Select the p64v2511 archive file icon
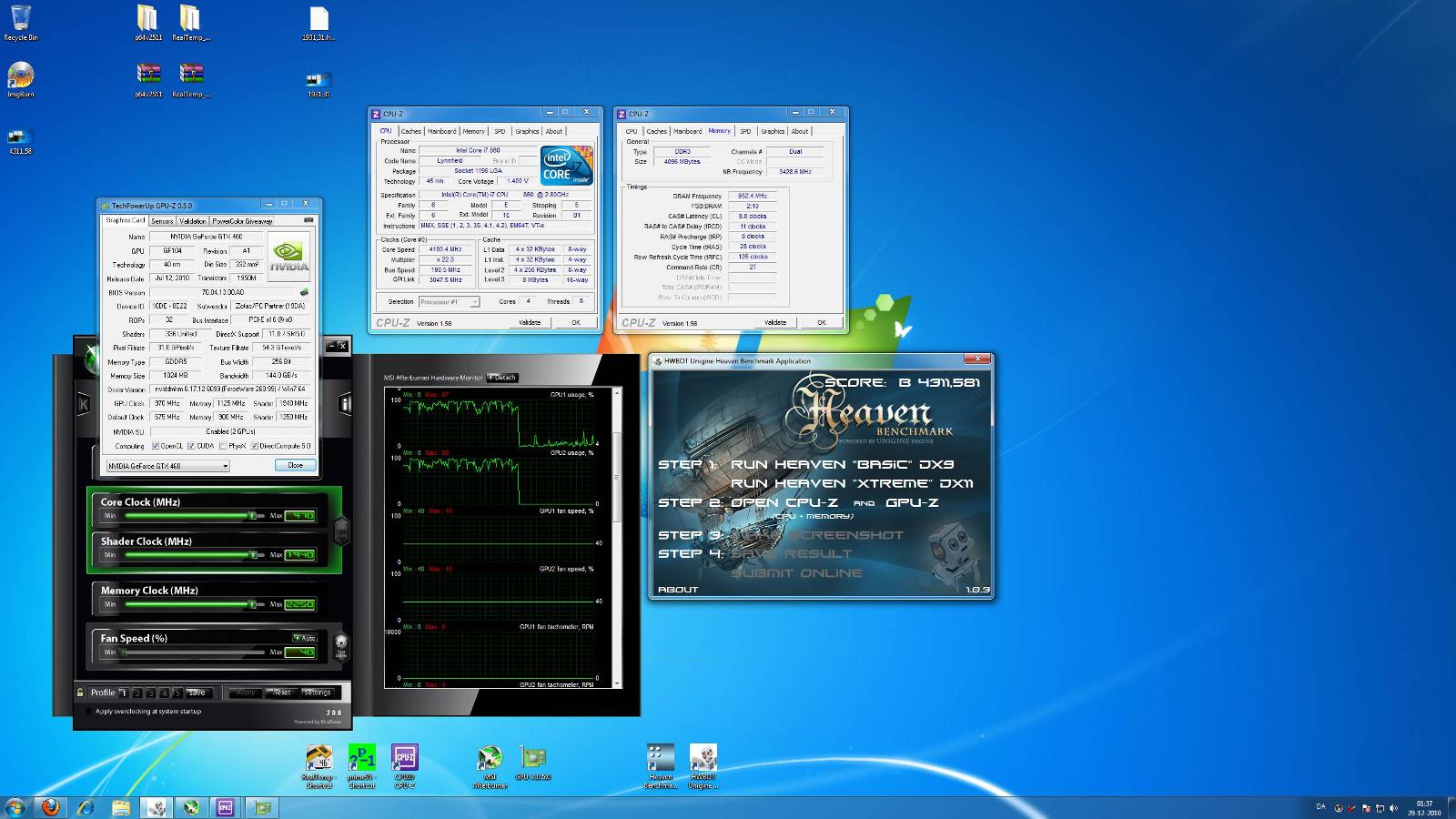 [x=148, y=79]
